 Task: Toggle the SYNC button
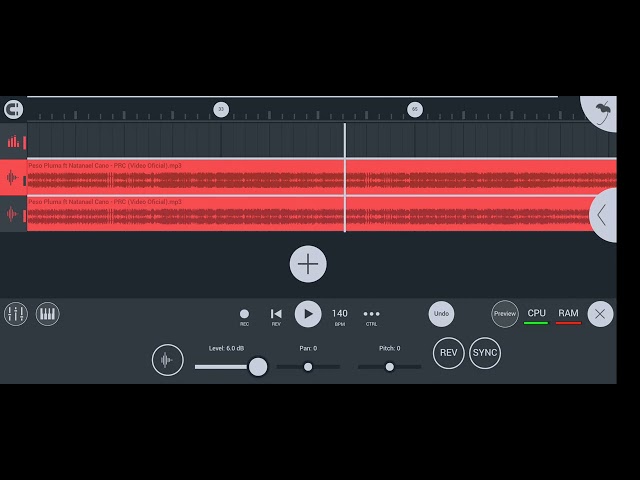tap(485, 353)
